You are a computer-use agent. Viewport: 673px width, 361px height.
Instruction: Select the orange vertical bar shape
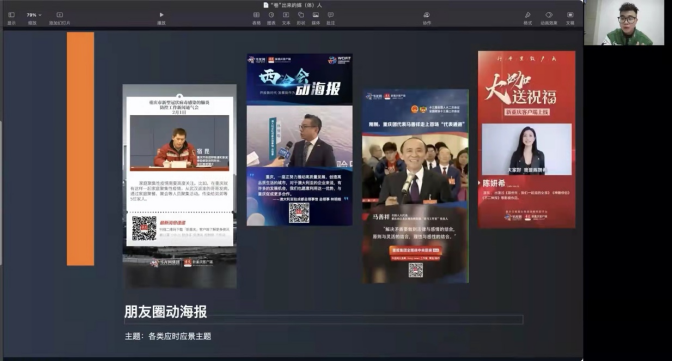tap(80, 149)
